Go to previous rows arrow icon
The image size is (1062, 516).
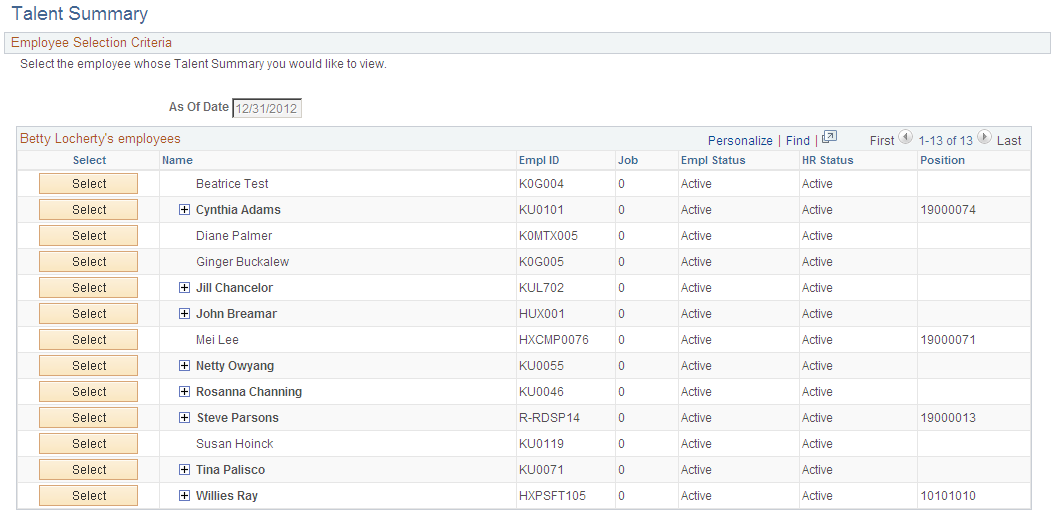906,137
